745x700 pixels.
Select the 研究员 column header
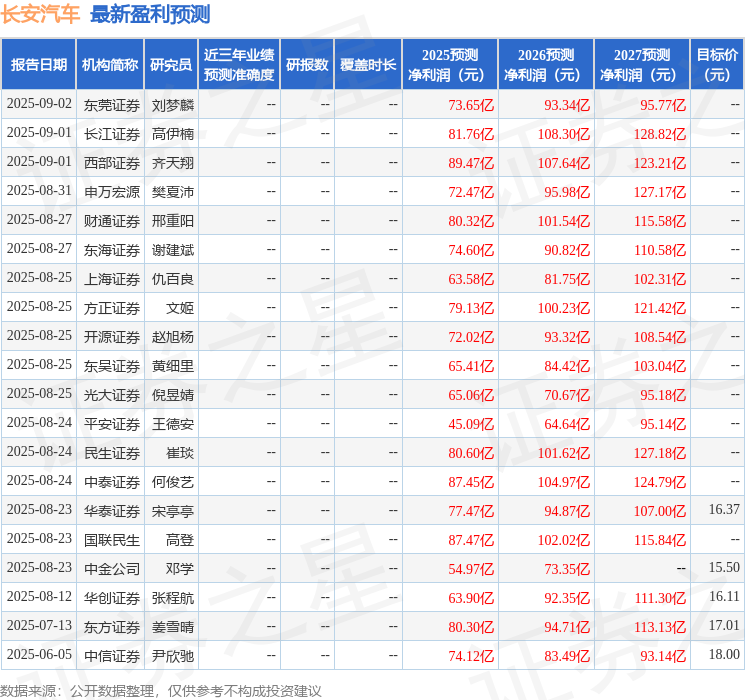[x=171, y=65]
